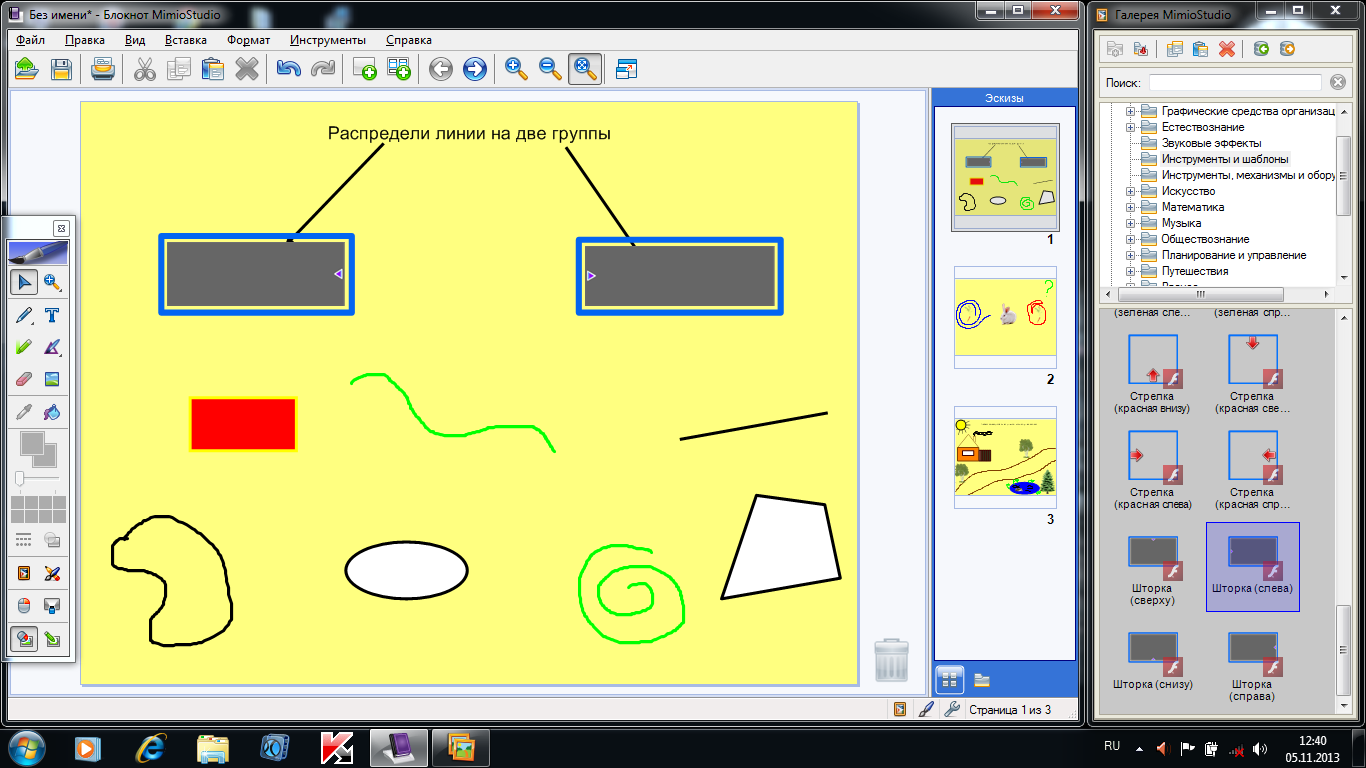Expand the Музыка folder
Image resolution: width=1366 pixels, height=768 pixels.
tap(1131, 223)
